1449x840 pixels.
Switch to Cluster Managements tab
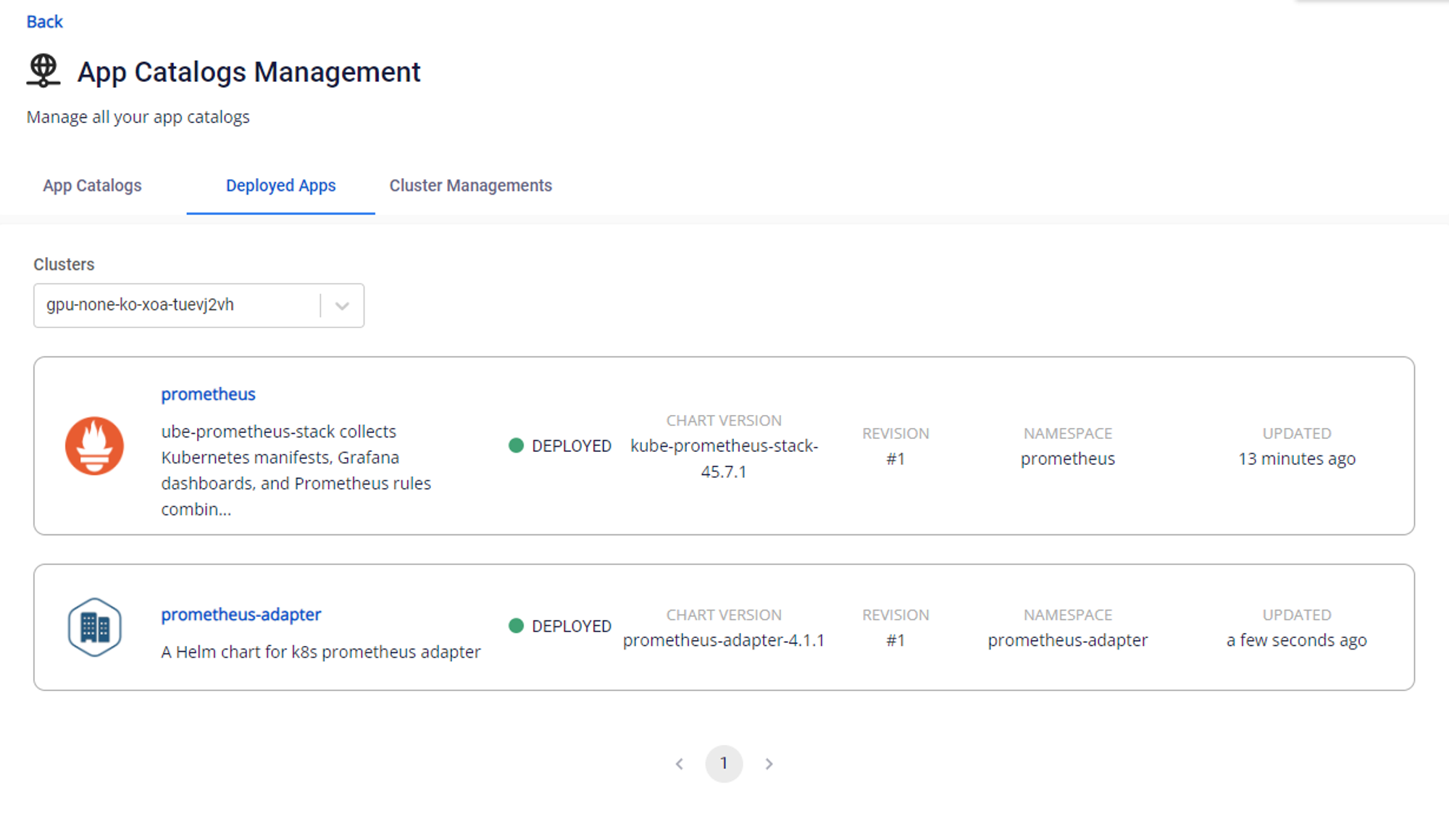[x=470, y=186]
